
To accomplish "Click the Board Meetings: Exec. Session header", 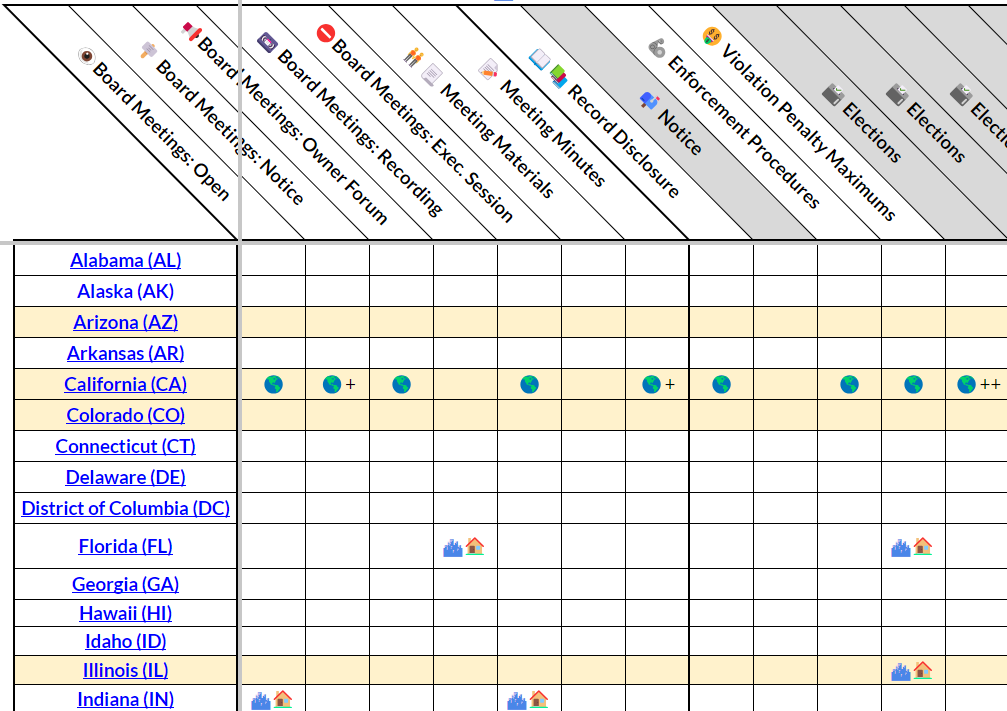I will [x=423, y=131].
